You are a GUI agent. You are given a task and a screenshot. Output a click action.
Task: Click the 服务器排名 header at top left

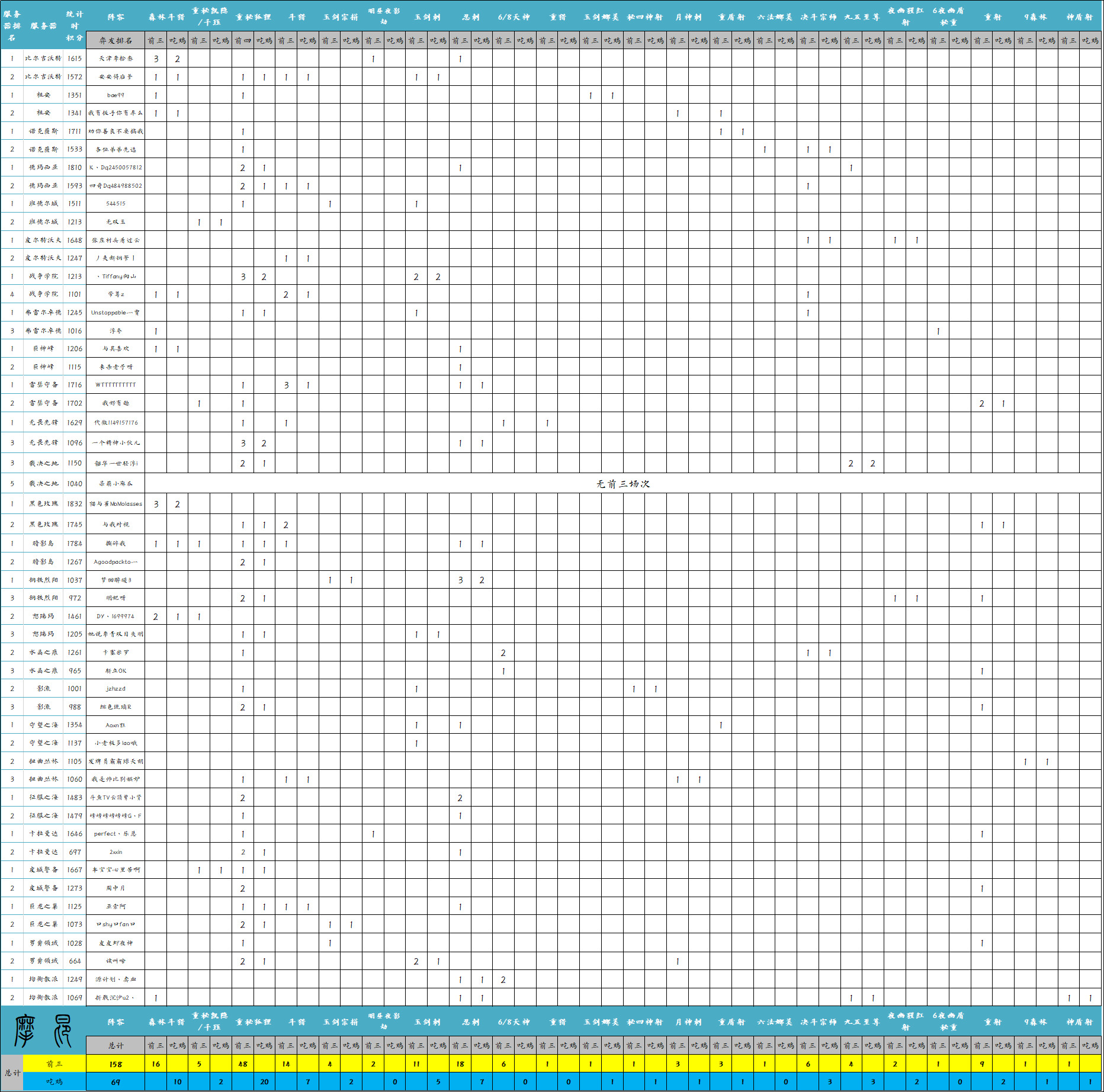[12, 25]
